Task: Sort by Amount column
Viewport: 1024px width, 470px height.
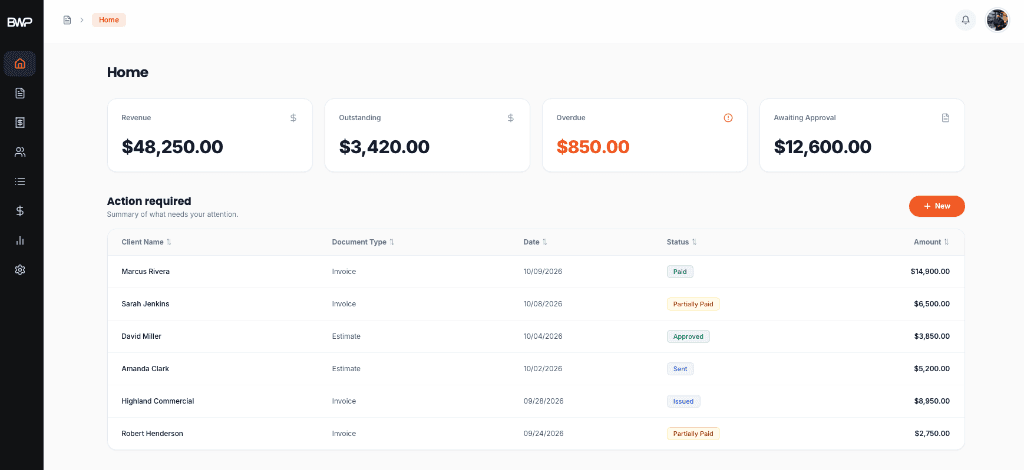Action: click(x=931, y=242)
